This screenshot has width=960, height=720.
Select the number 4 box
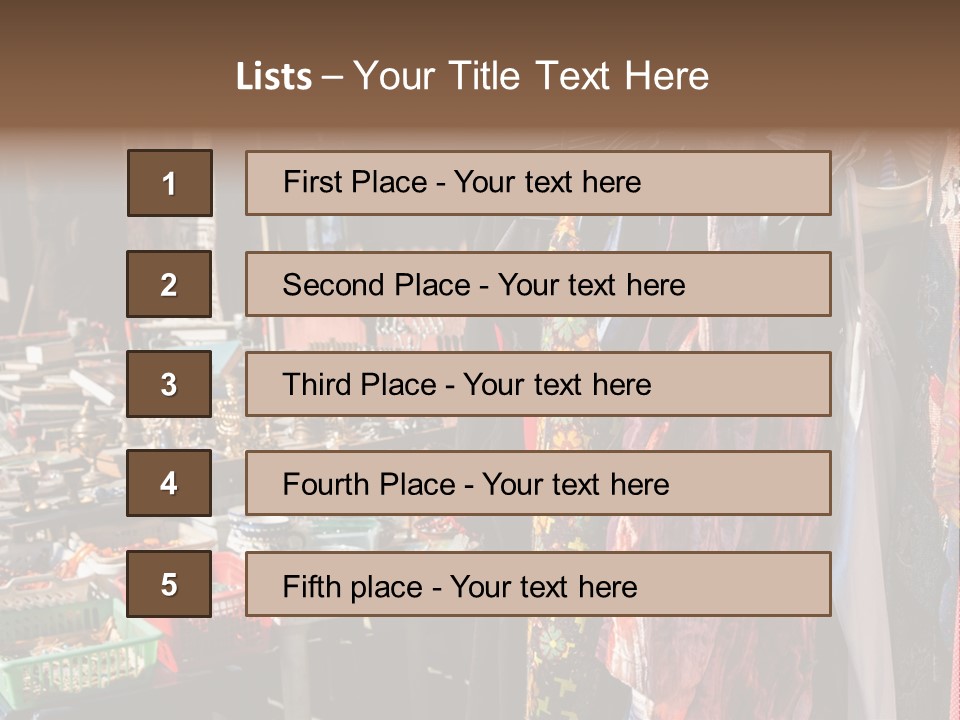click(169, 483)
